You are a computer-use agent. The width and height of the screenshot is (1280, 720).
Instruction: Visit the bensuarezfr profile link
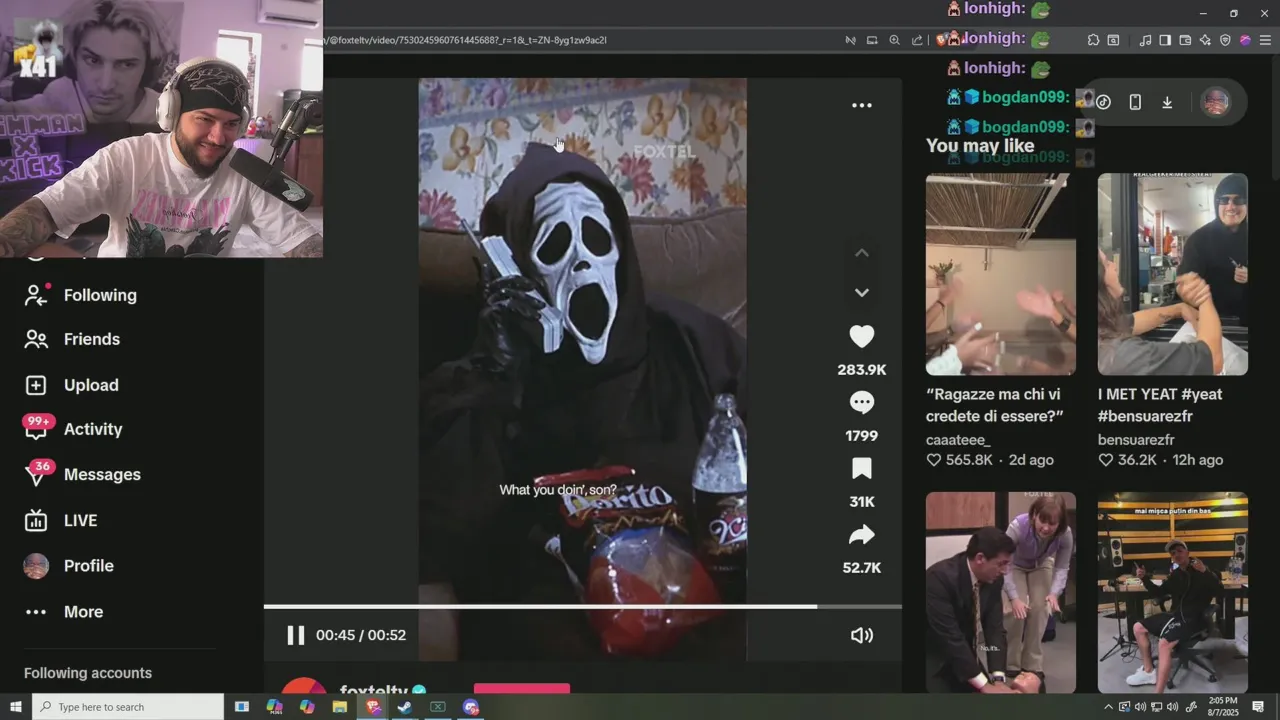[1136, 440]
